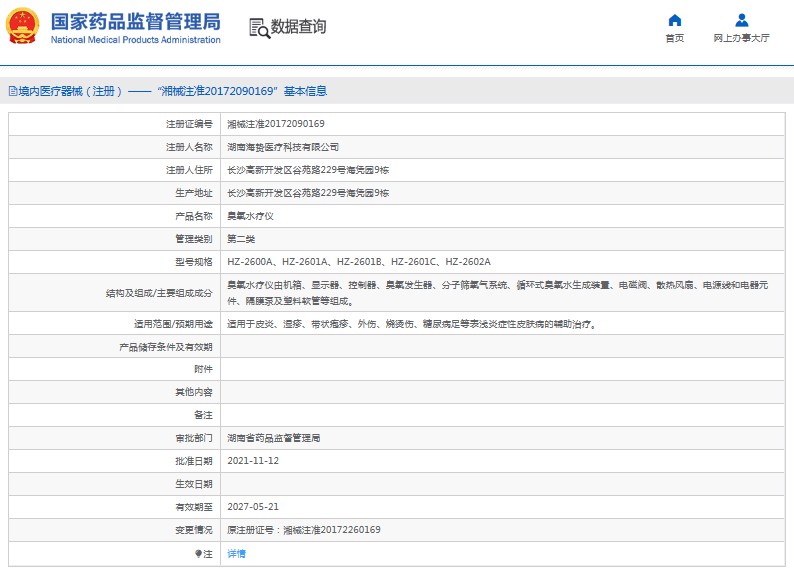Screen dimensions: 794x574
Task: Click the 批准日期 row label
Action: pos(194,461)
